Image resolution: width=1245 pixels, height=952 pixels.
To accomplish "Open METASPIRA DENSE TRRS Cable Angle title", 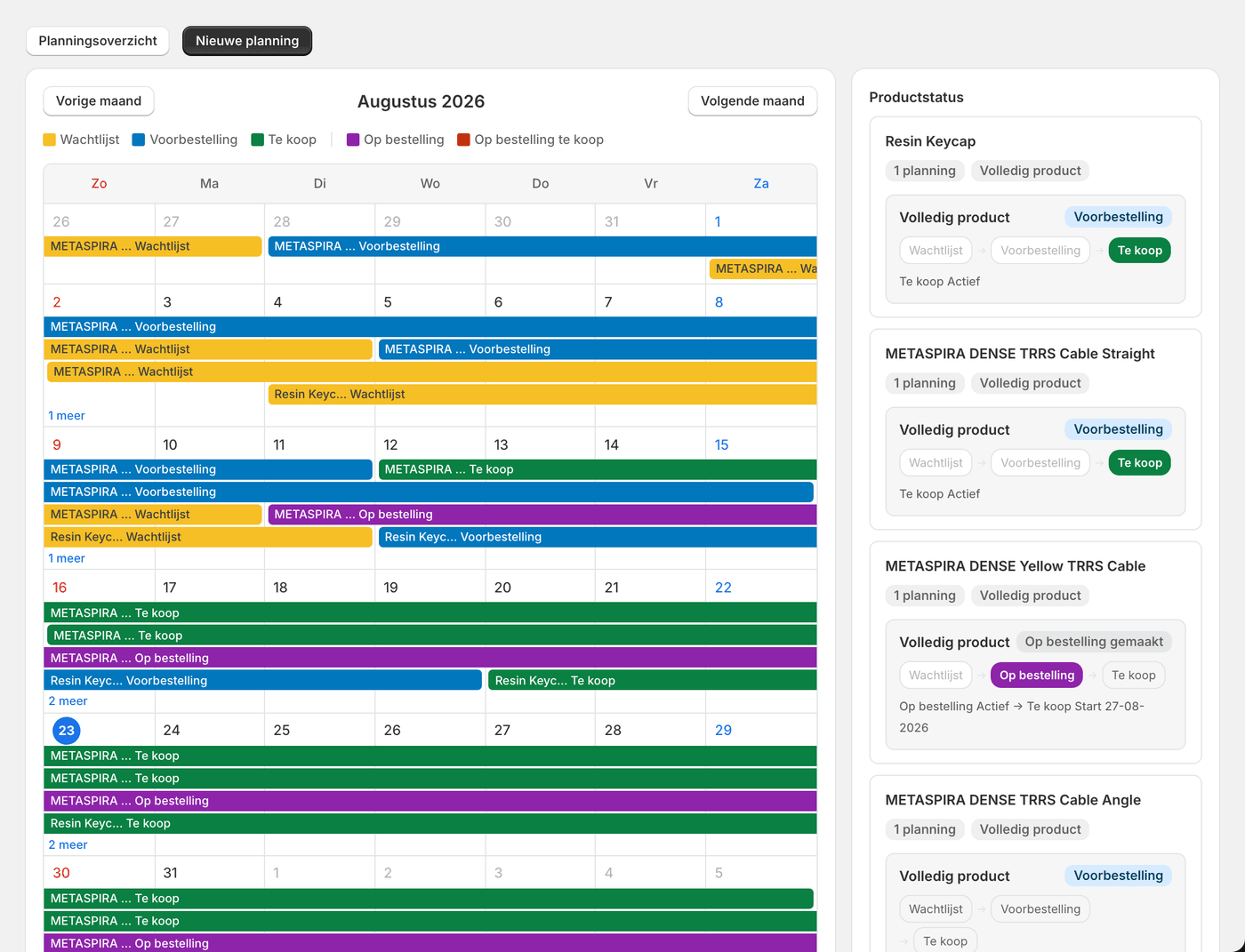I will coord(1013,800).
